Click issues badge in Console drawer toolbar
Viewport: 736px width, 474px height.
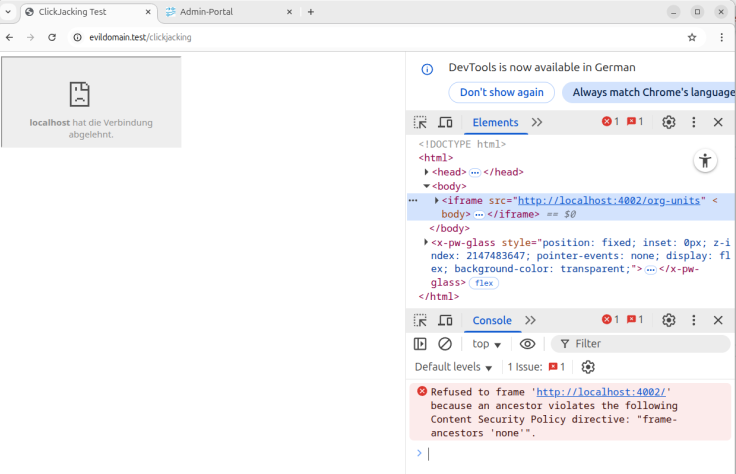coord(635,320)
